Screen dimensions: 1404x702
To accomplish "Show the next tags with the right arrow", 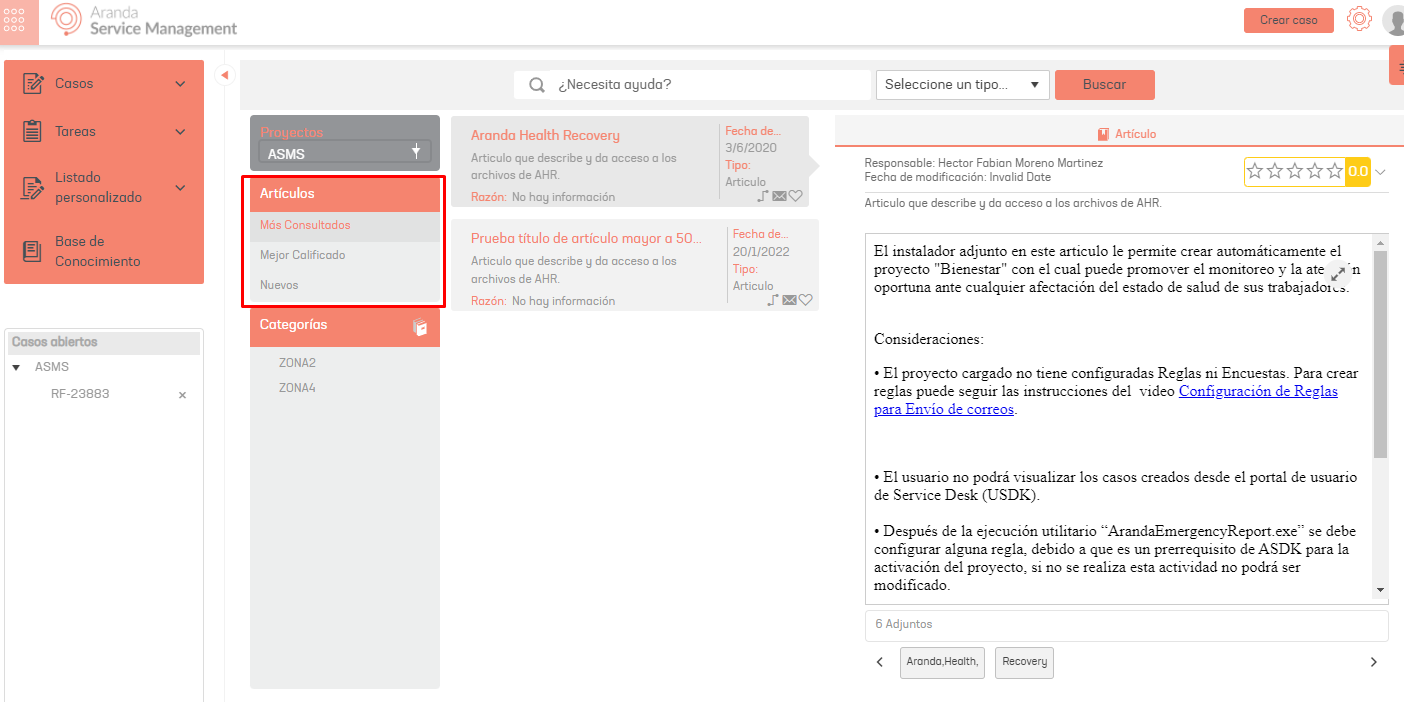I will 1373,662.
